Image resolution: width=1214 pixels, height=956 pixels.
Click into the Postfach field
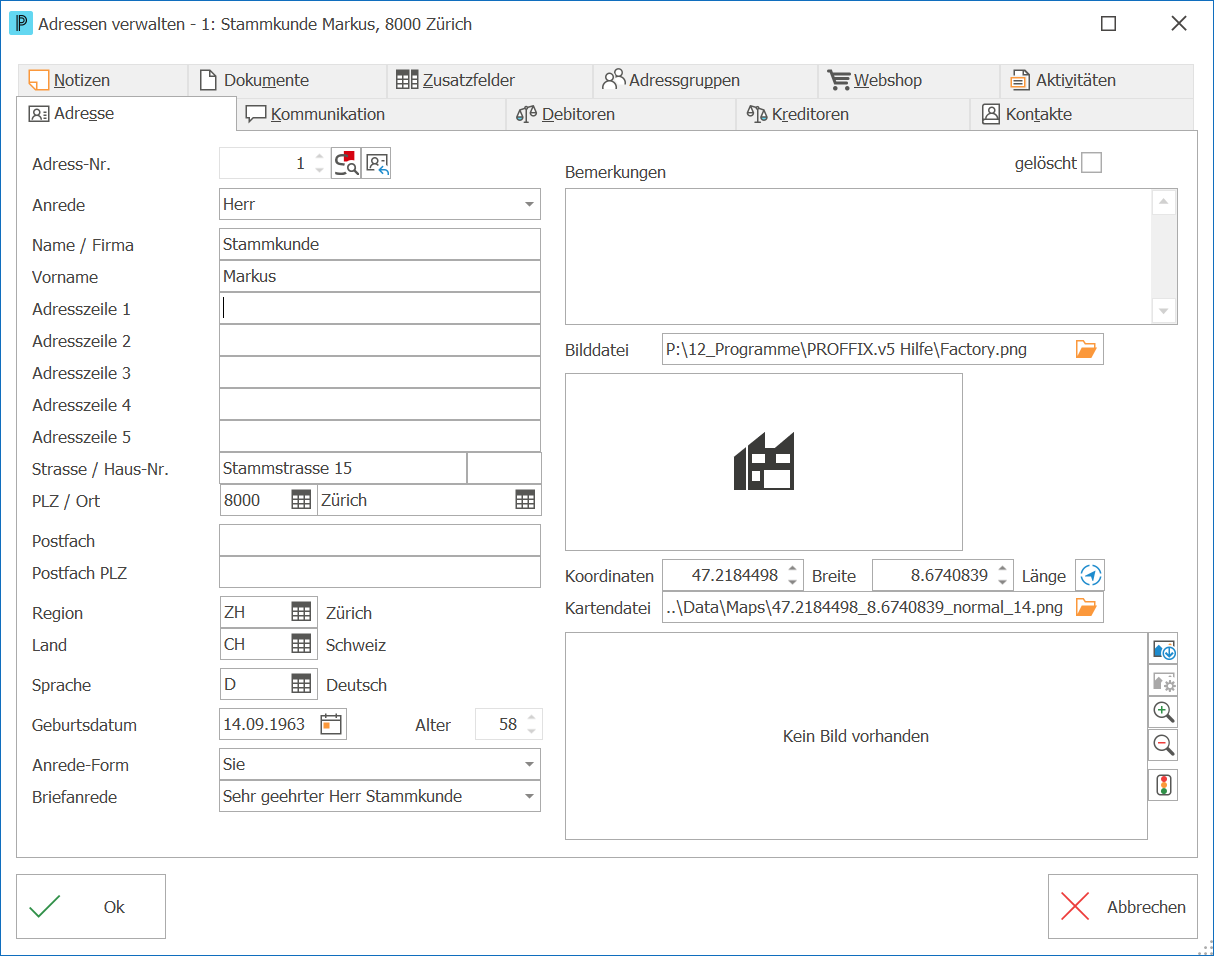(x=380, y=540)
